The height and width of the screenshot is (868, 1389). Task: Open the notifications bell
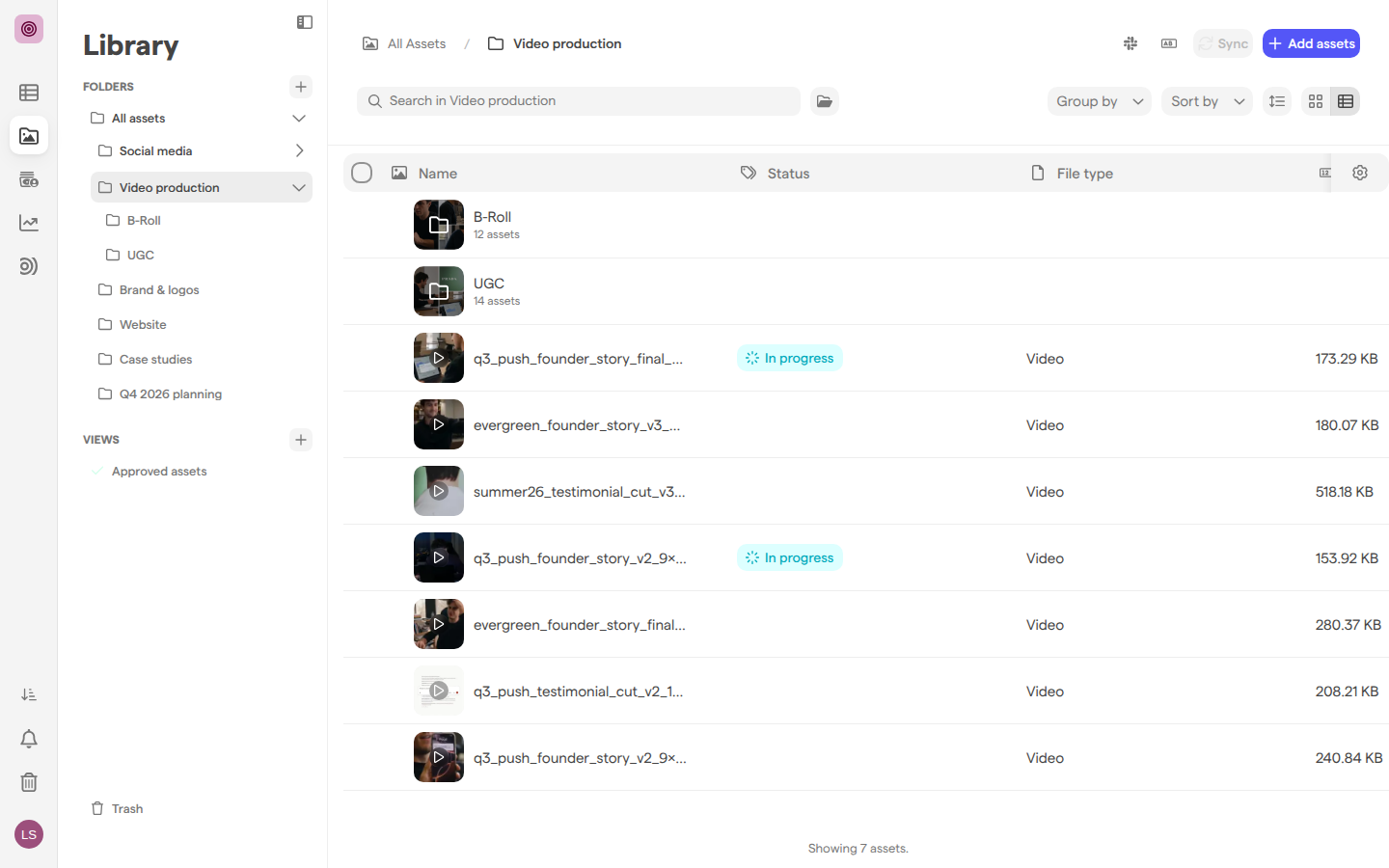coord(29,739)
